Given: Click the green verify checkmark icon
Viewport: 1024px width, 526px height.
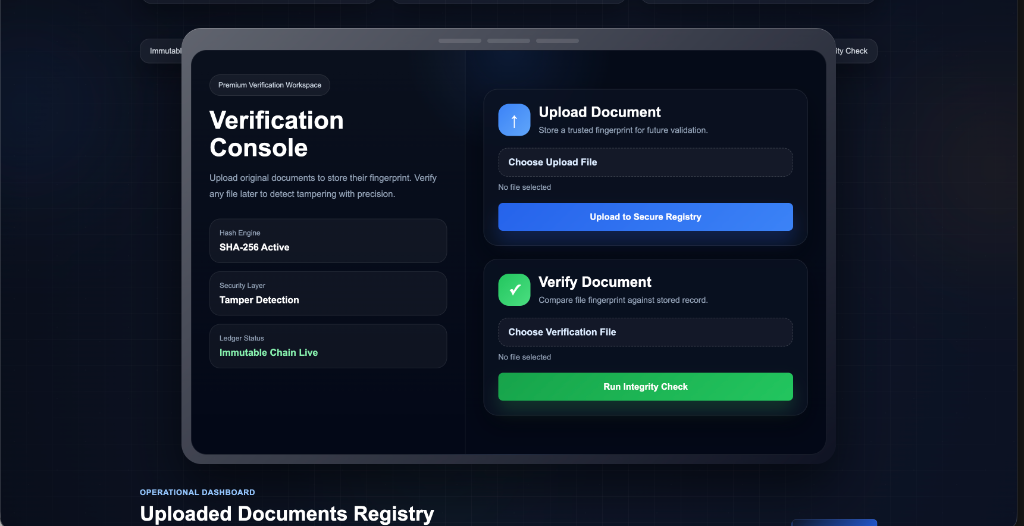Looking at the screenshot, I should [514, 290].
